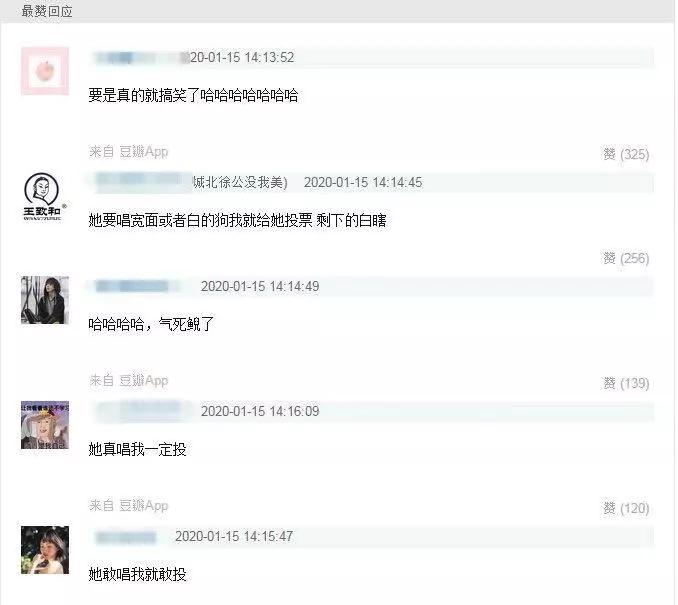Open 豆瓣App link under 她真唱我一定投 comment
678x605 pixels.
click(143, 506)
